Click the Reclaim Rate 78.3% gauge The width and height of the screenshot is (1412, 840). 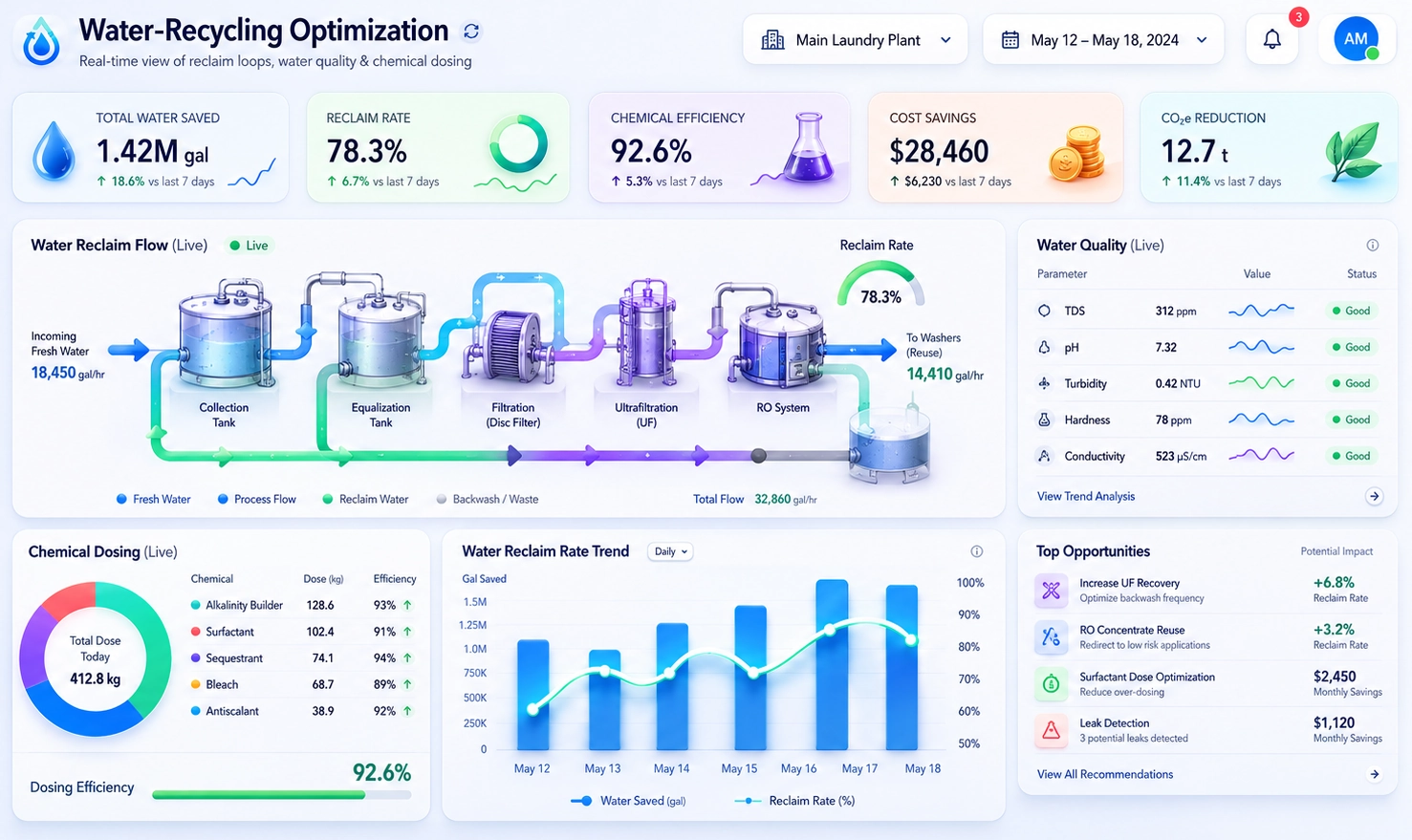click(x=880, y=286)
